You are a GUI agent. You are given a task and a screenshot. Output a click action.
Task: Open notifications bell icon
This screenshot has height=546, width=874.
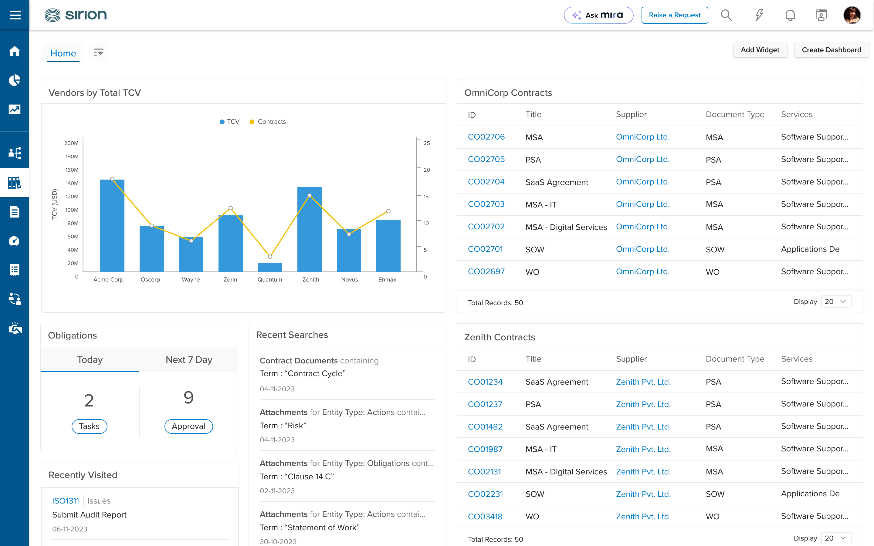click(790, 15)
